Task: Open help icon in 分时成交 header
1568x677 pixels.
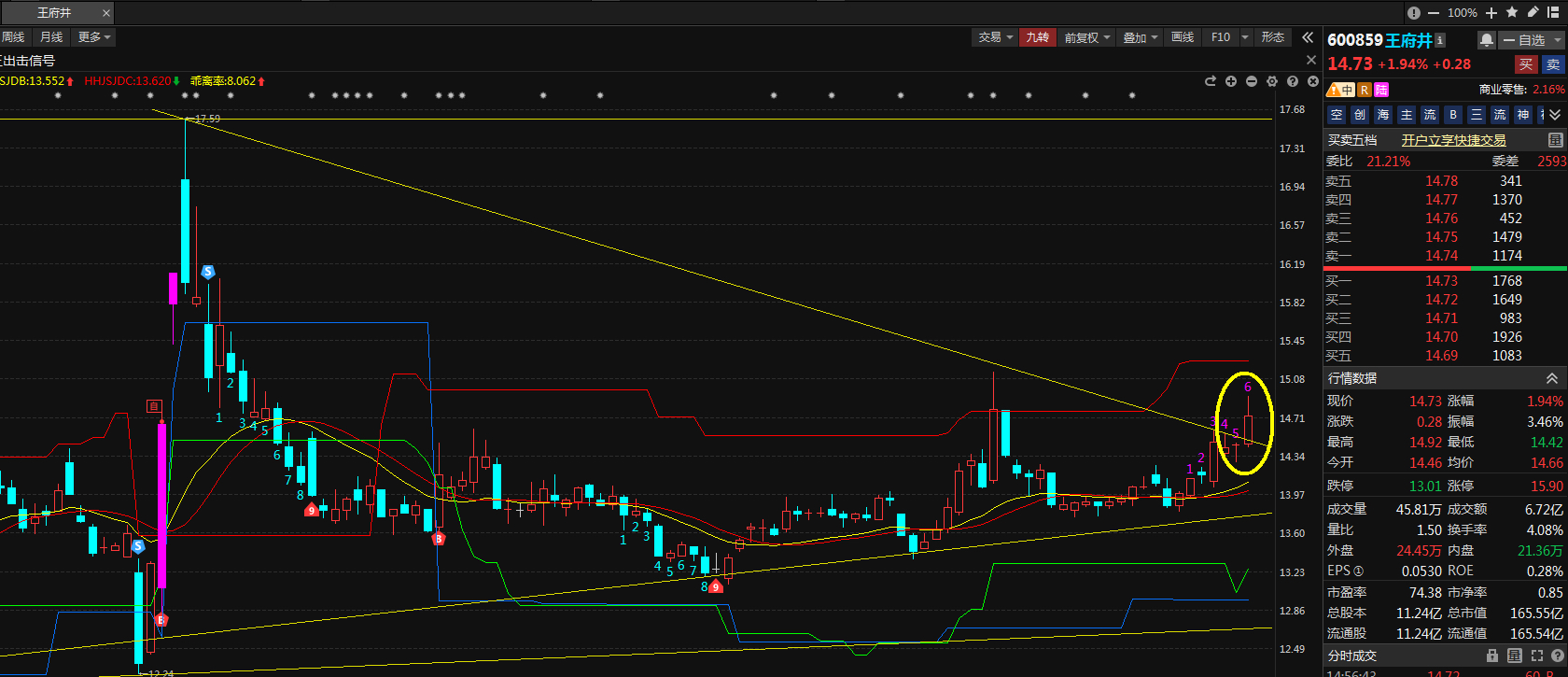Action: (x=1557, y=656)
